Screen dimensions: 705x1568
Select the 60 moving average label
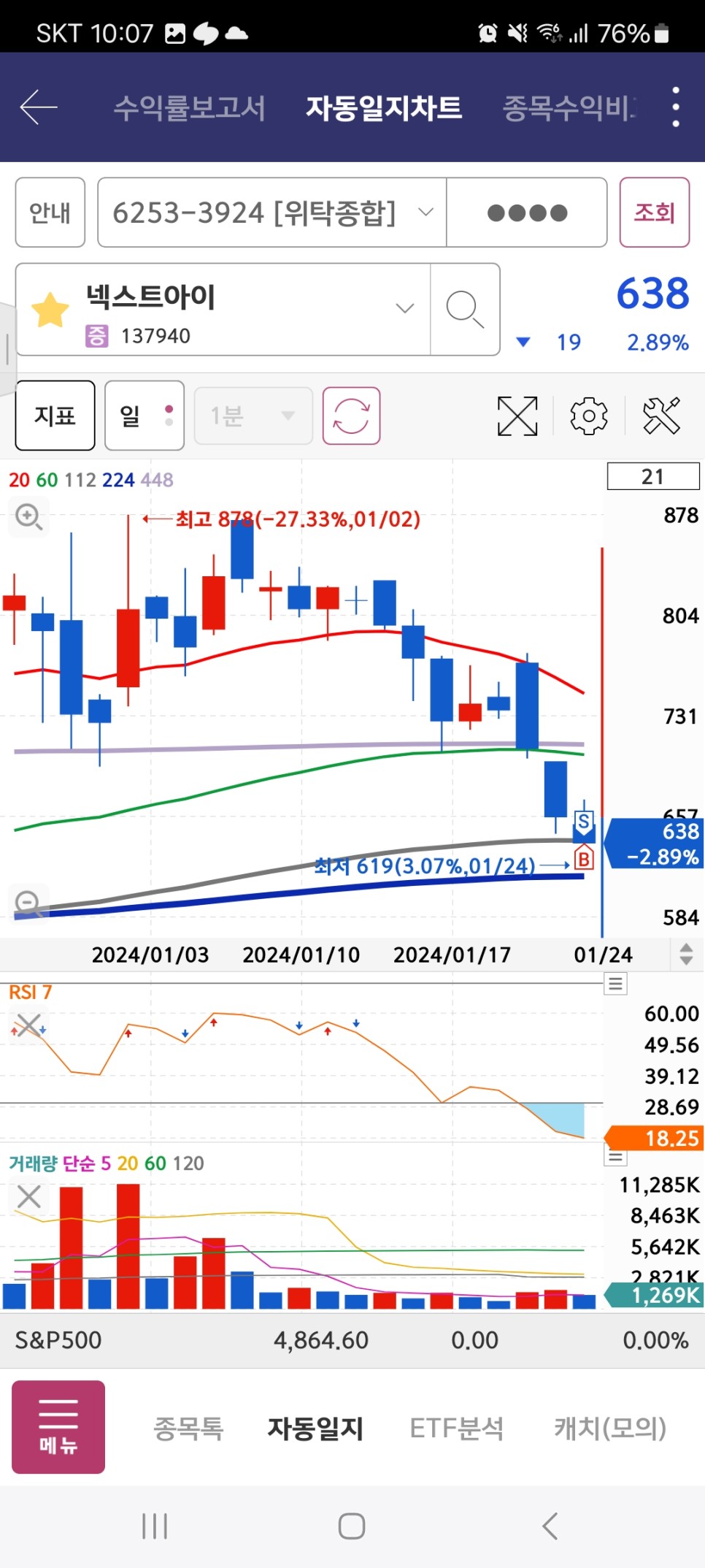(x=47, y=480)
